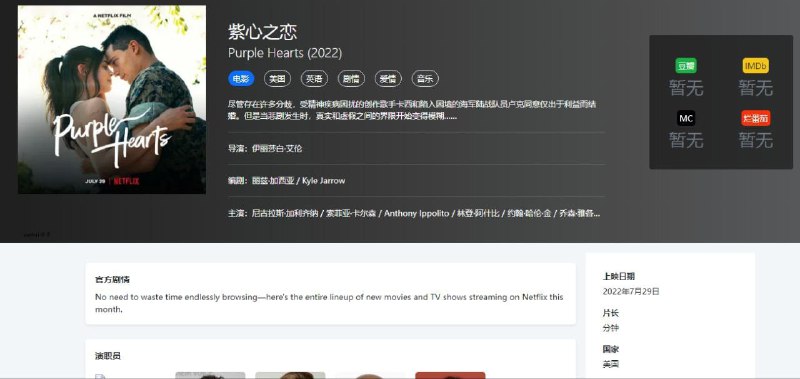Click the 上映日期 label
The image size is (800, 379).
click(x=619, y=276)
